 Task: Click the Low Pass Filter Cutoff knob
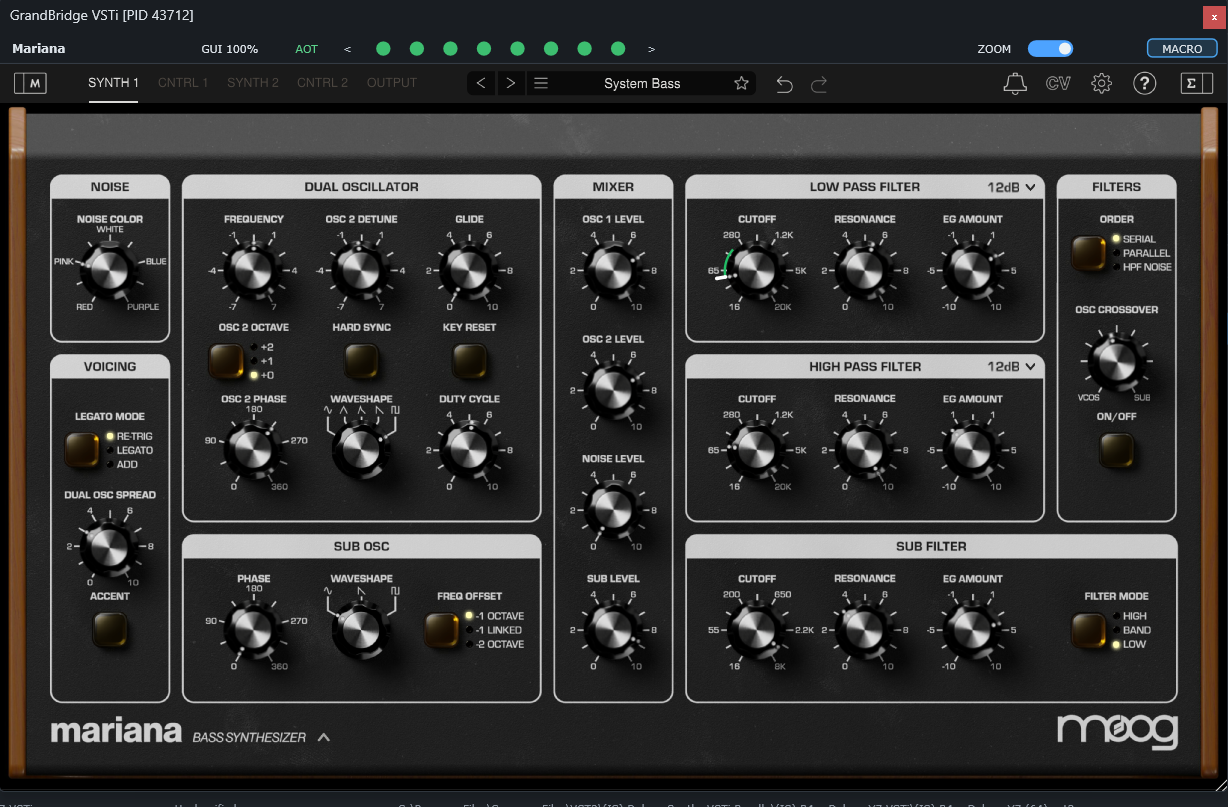pyautogui.click(x=757, y=270)
